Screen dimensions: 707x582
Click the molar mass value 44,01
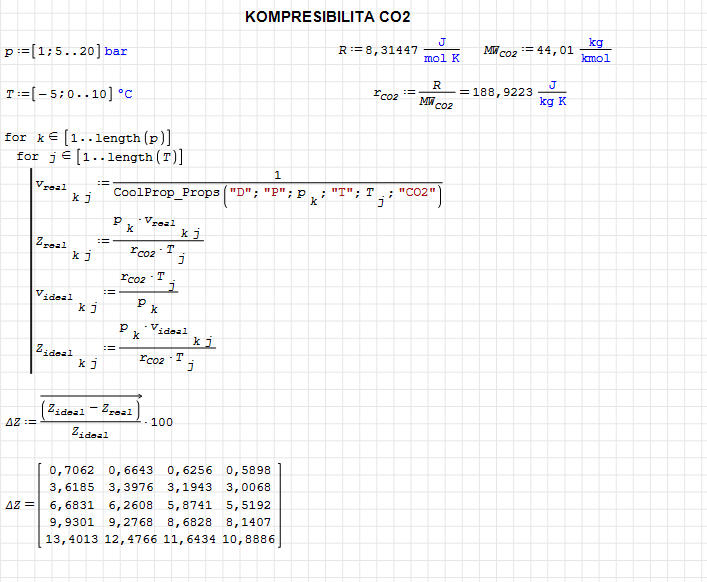pos(558,50)
